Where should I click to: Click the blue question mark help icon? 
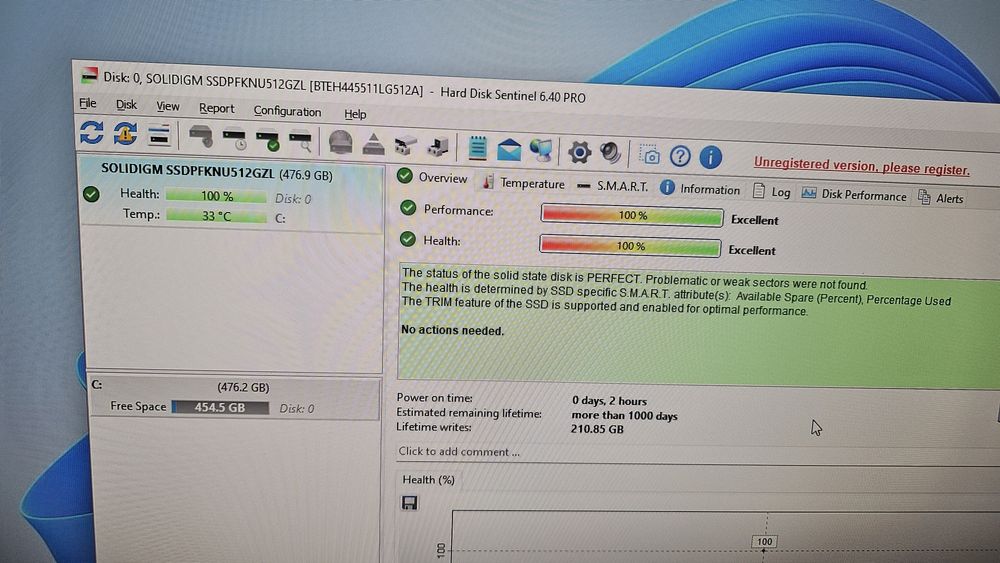[x=680, y=156]
